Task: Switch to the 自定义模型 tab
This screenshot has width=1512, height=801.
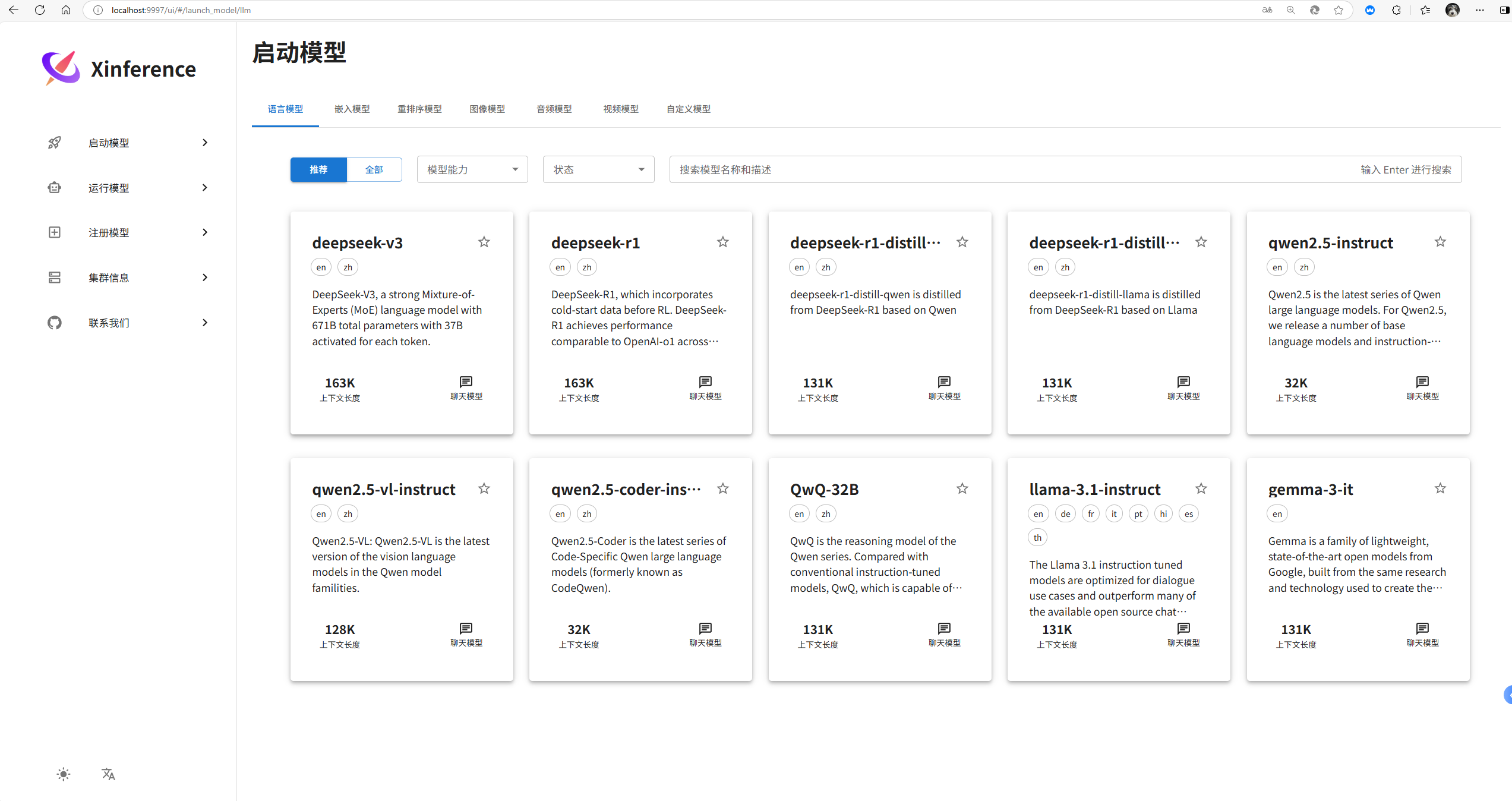Action: 689,109
